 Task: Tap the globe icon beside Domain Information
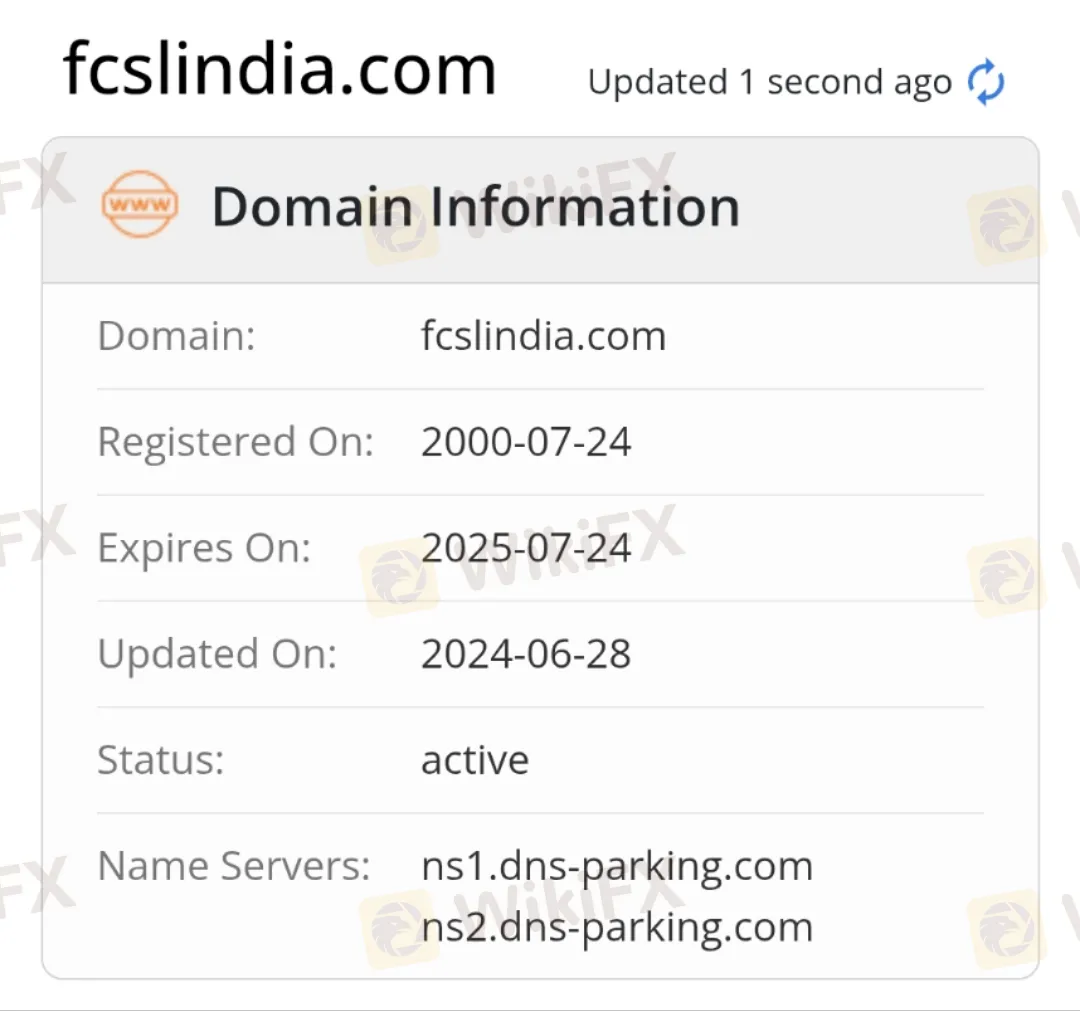(139, 206)
